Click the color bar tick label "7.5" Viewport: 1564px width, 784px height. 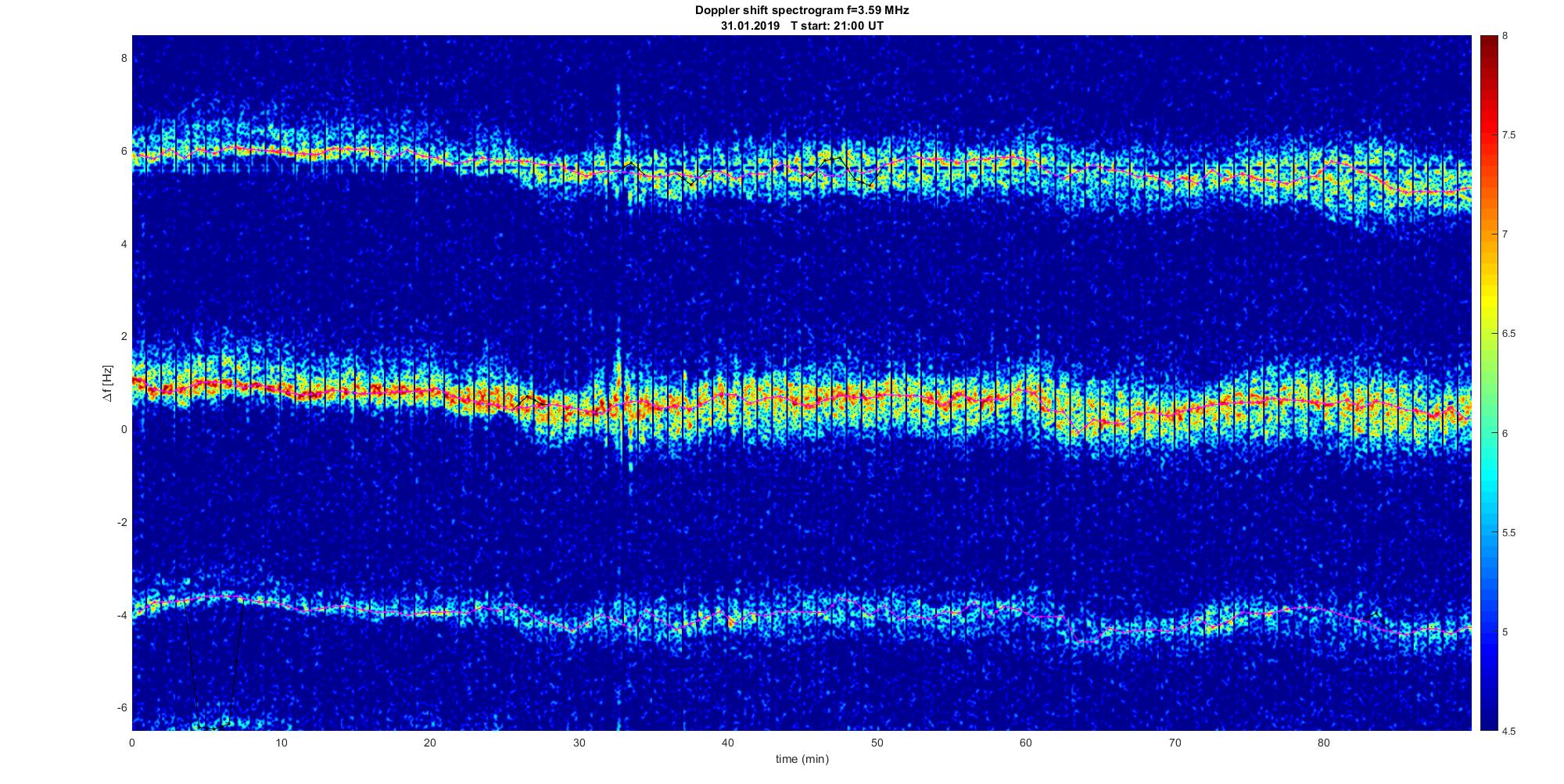1508,135
